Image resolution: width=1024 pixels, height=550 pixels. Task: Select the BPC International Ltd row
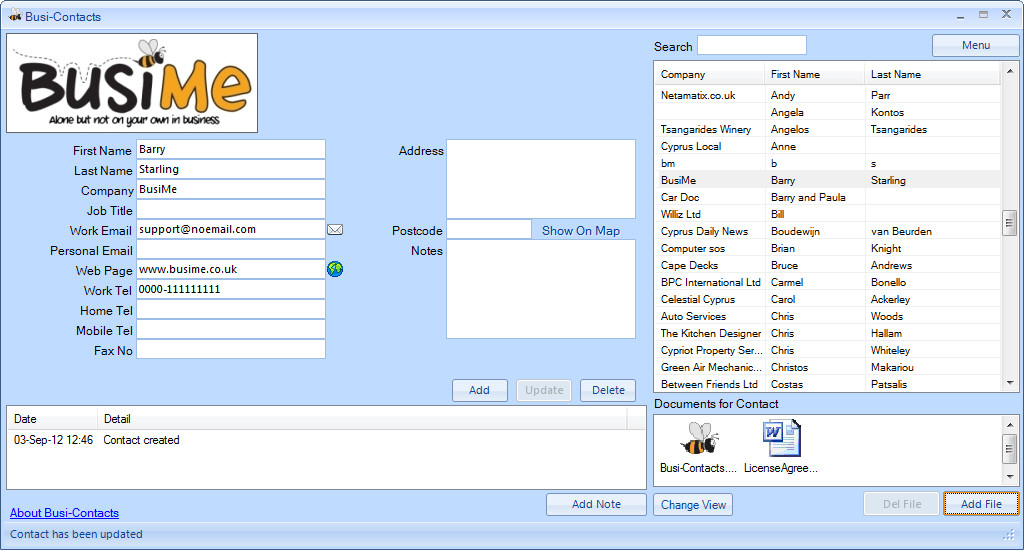click(827, 282)
